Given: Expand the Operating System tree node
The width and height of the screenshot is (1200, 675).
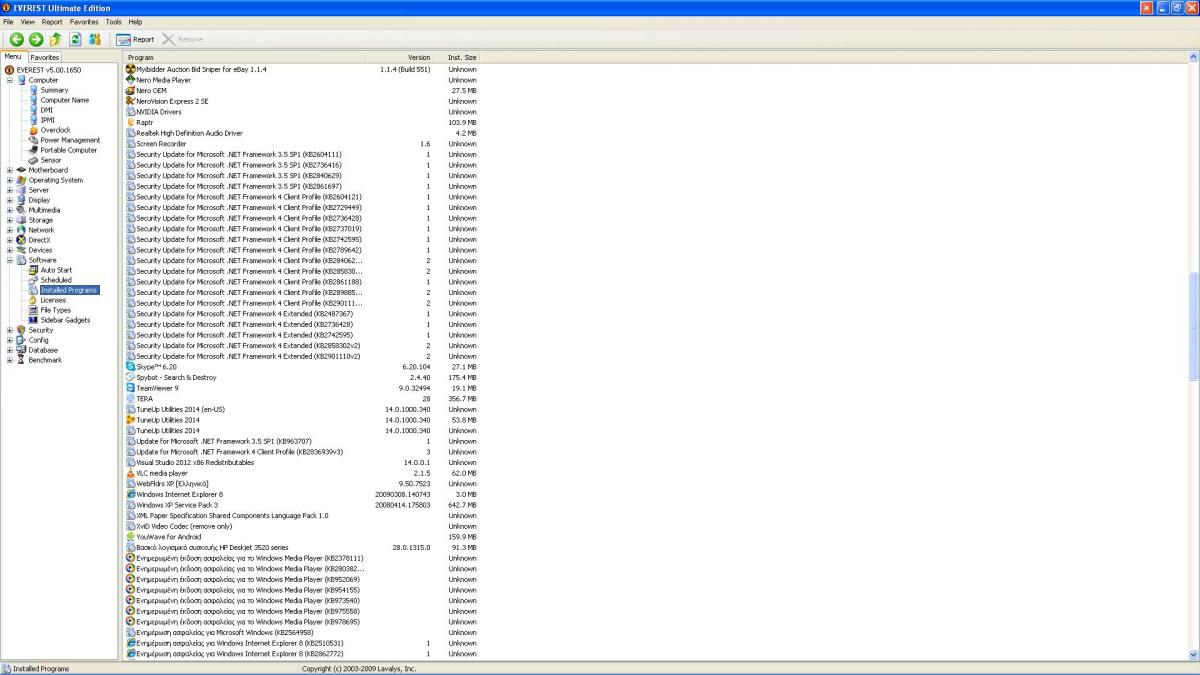Looking at the screenshot, I should coord(10,180).
